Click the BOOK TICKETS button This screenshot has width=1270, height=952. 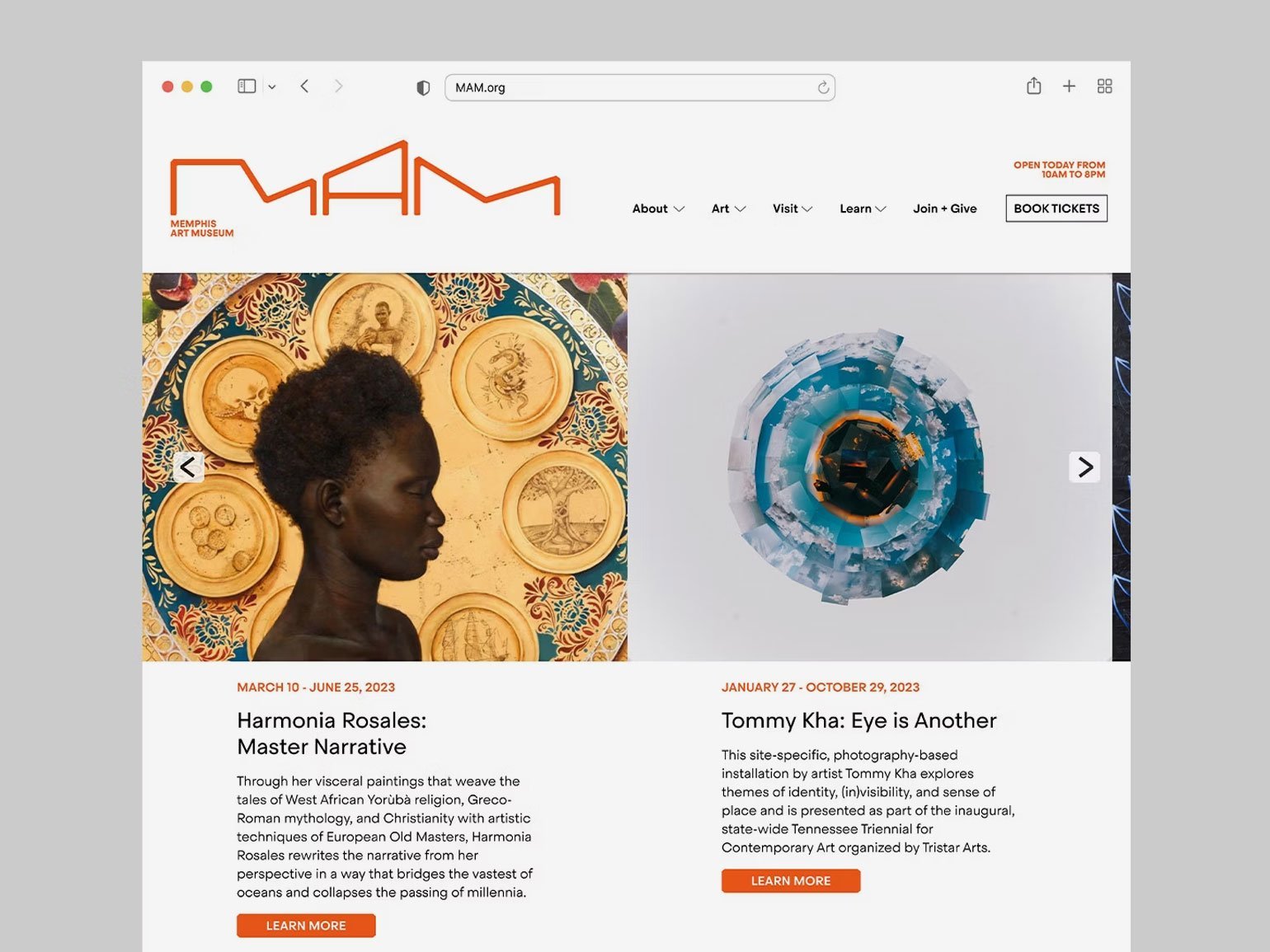coord(1056,209)
